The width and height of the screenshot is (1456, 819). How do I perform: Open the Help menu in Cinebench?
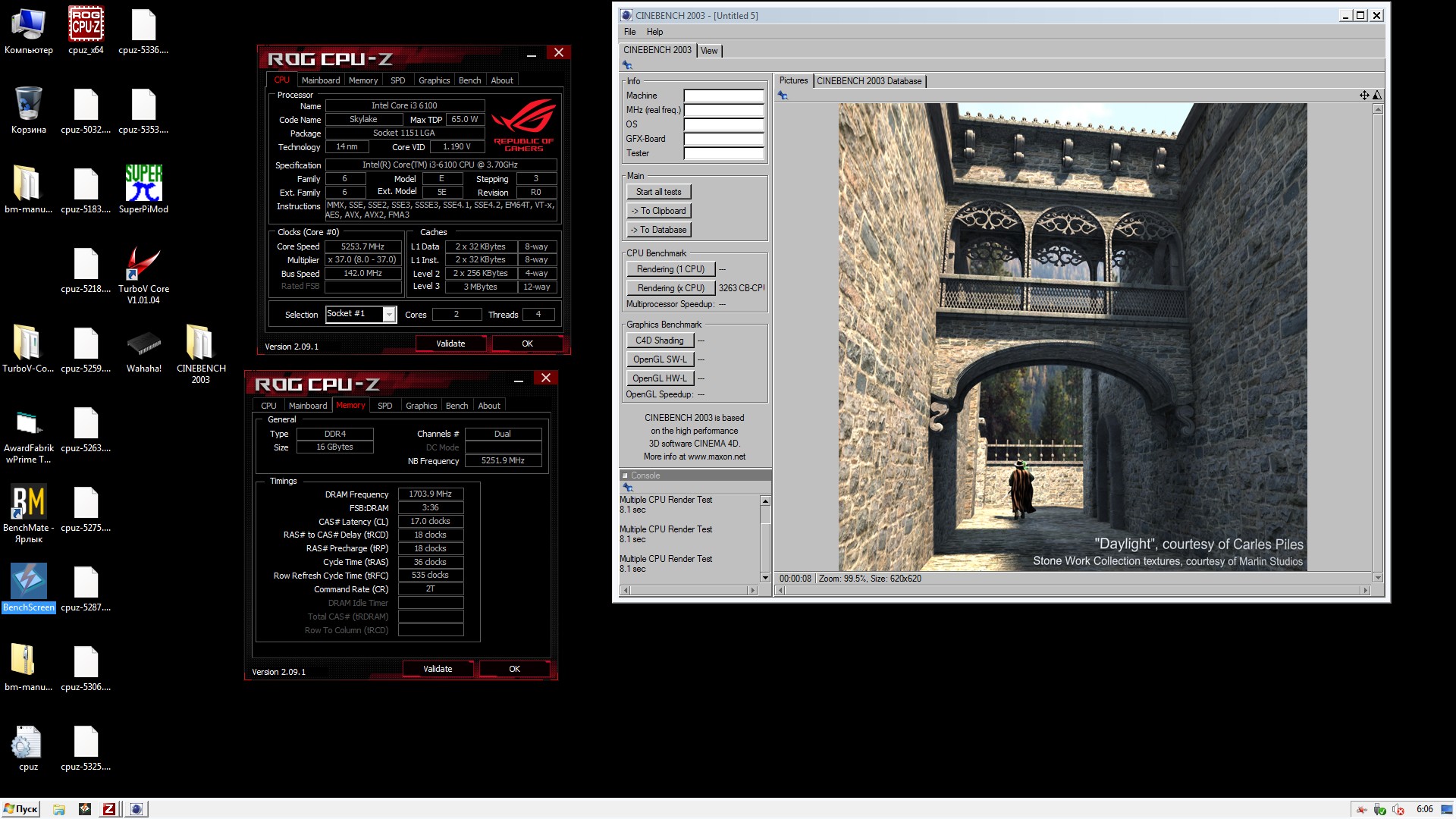(654, 32)
